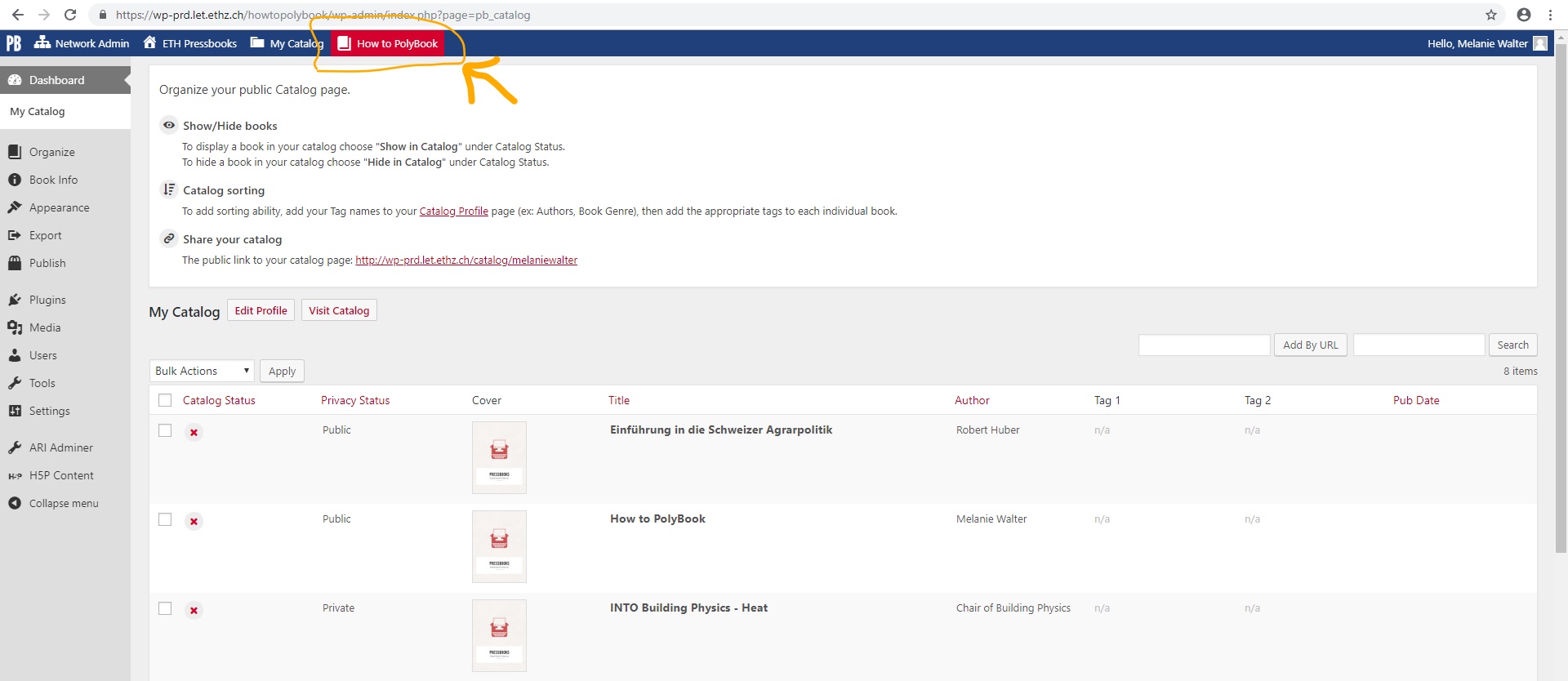Open How to PolyBook admin bar item

(x=388, y=43)
